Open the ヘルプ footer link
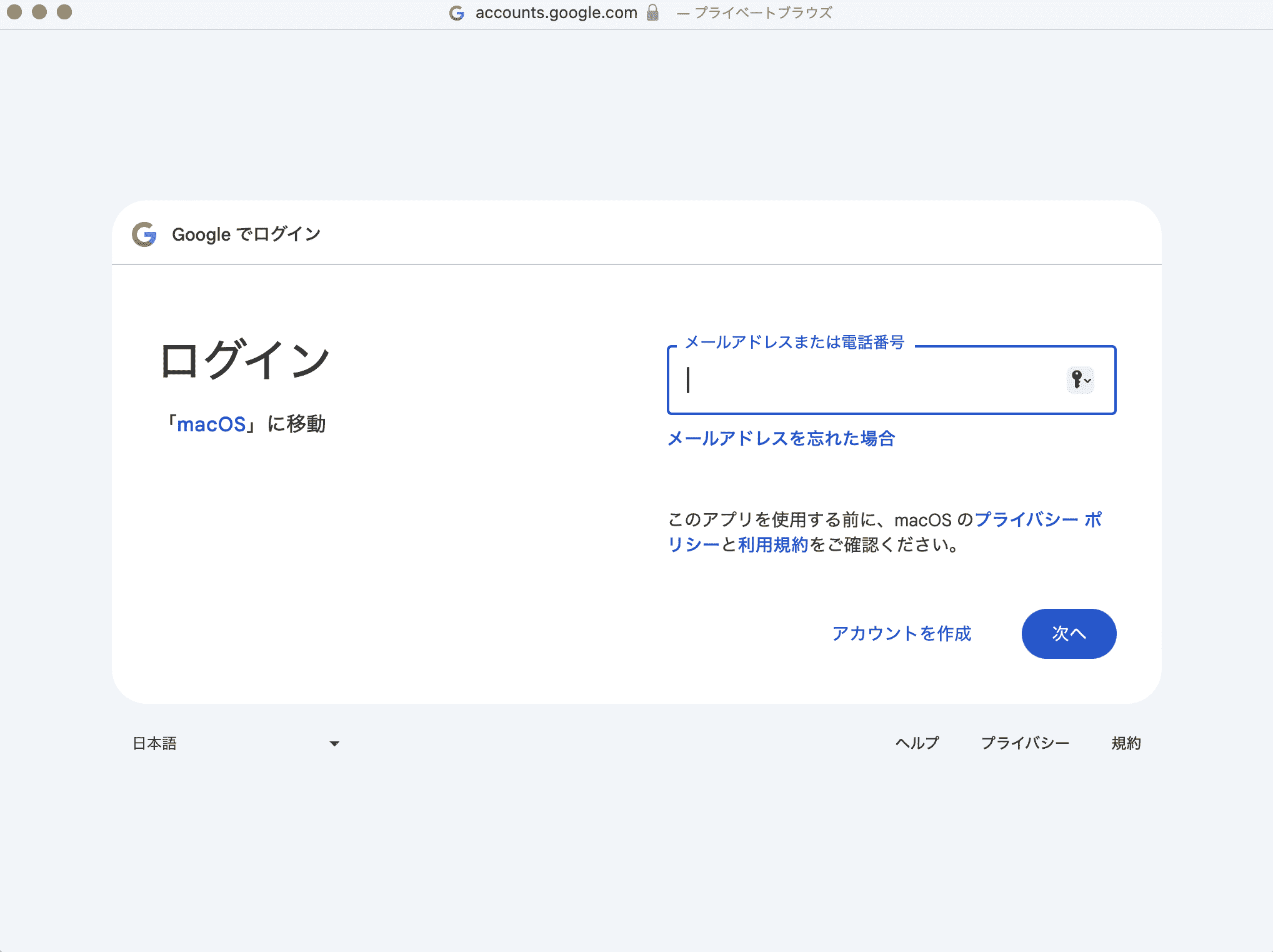This screenshot has width=1273, height=952. (917, 743)
